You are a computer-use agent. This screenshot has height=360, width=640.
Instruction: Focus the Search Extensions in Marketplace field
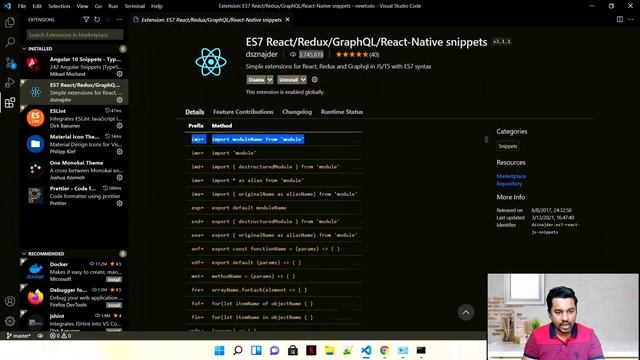pos(75,35)
